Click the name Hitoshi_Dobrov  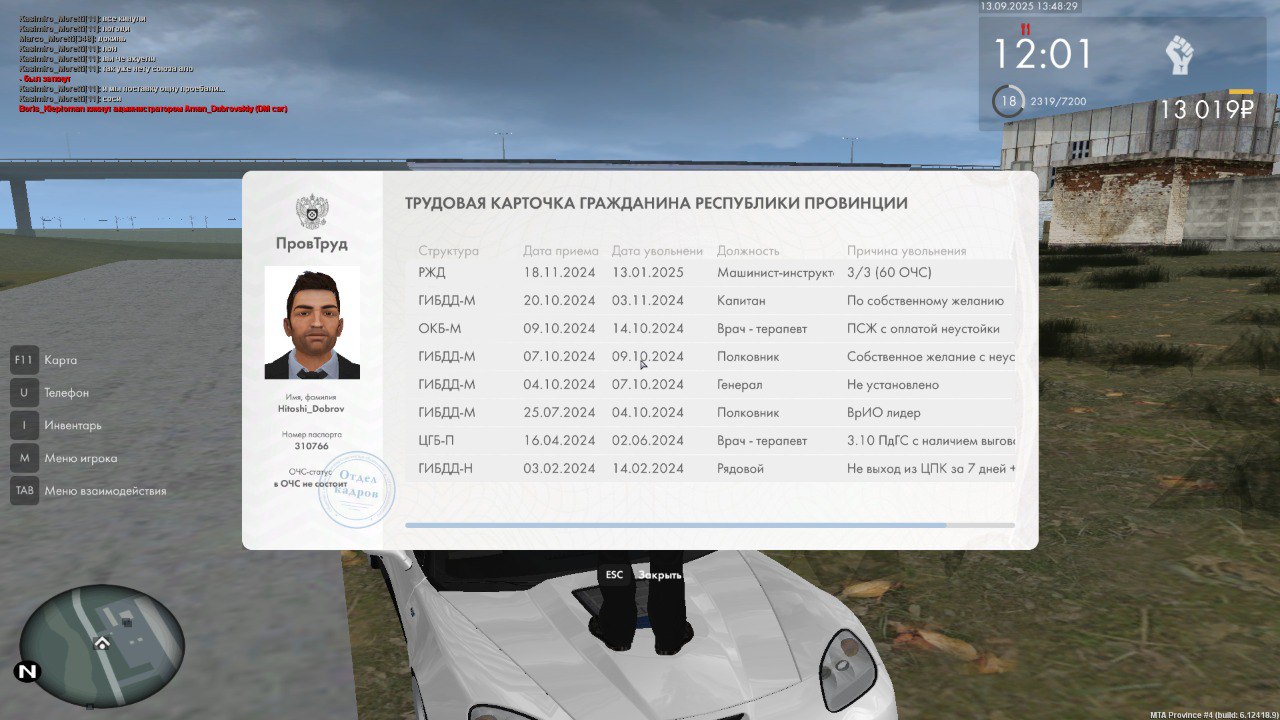click(312, 409)
